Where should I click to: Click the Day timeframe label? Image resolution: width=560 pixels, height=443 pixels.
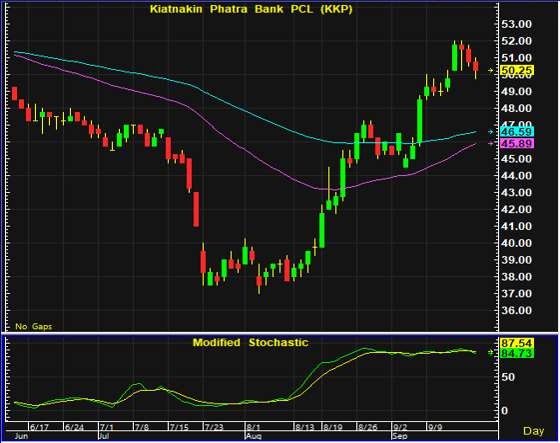click(533, 431)
